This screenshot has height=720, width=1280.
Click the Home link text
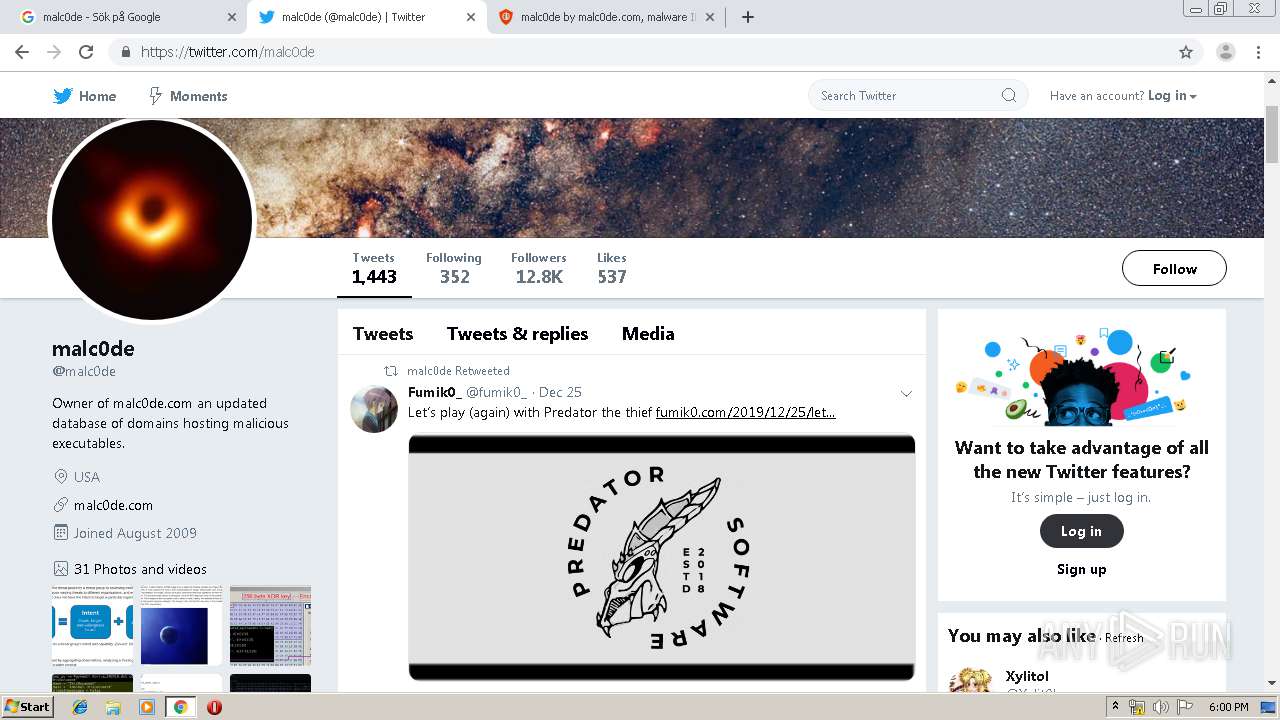coord(97,96)
